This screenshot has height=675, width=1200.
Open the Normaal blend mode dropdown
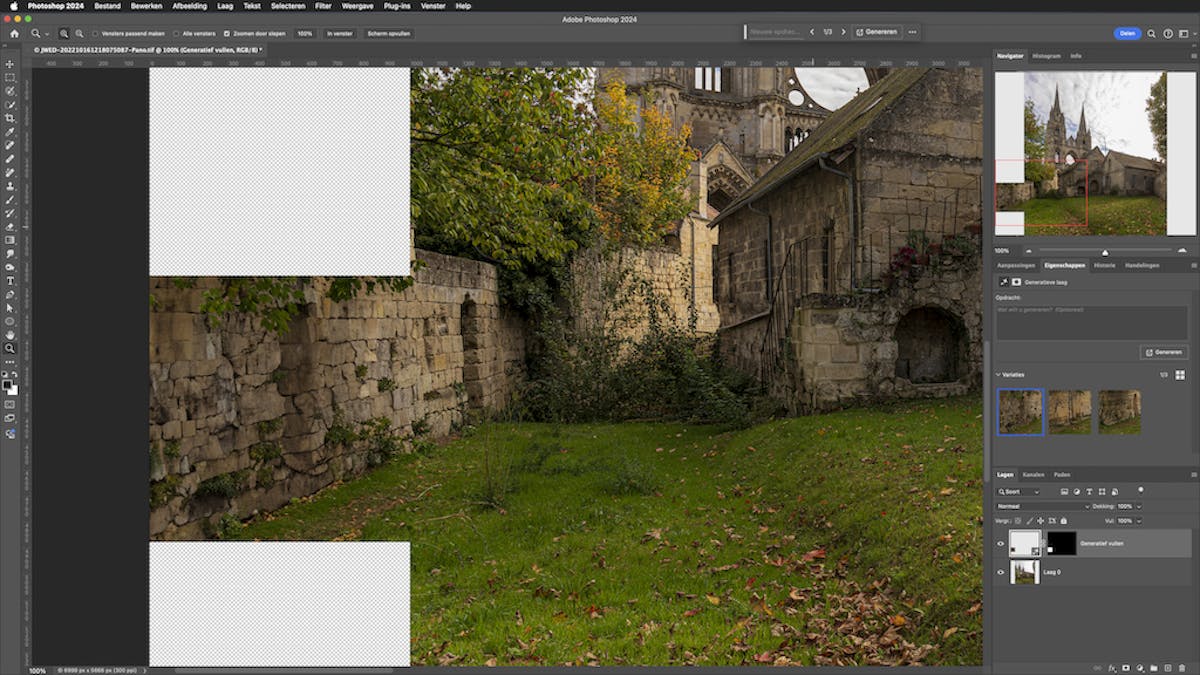pyautogui.click(x=1042, y=507)
